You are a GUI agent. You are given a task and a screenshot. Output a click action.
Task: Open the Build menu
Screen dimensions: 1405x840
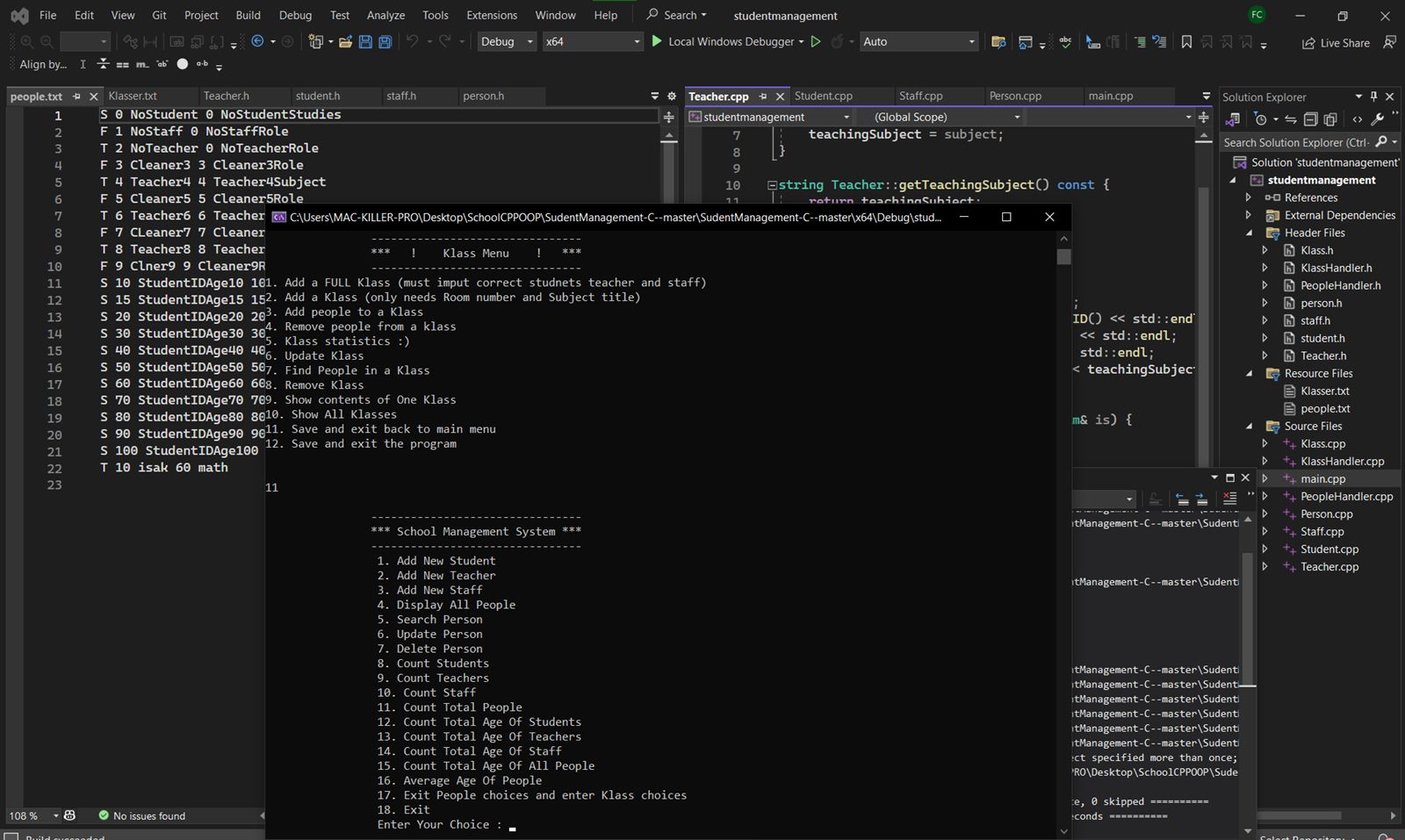[x=249, y=15]
